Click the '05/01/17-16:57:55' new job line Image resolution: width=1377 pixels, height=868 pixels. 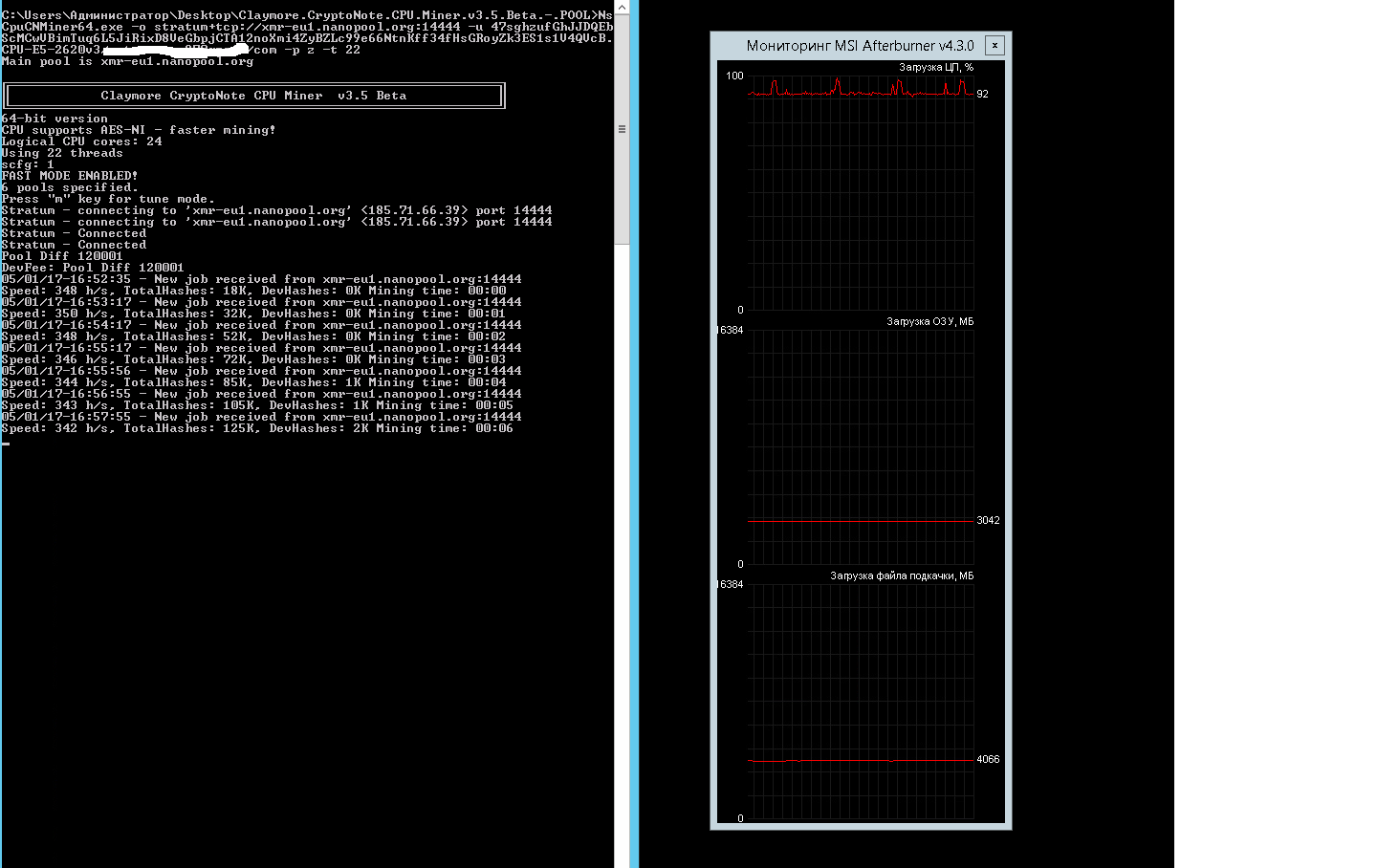(262, 417)
